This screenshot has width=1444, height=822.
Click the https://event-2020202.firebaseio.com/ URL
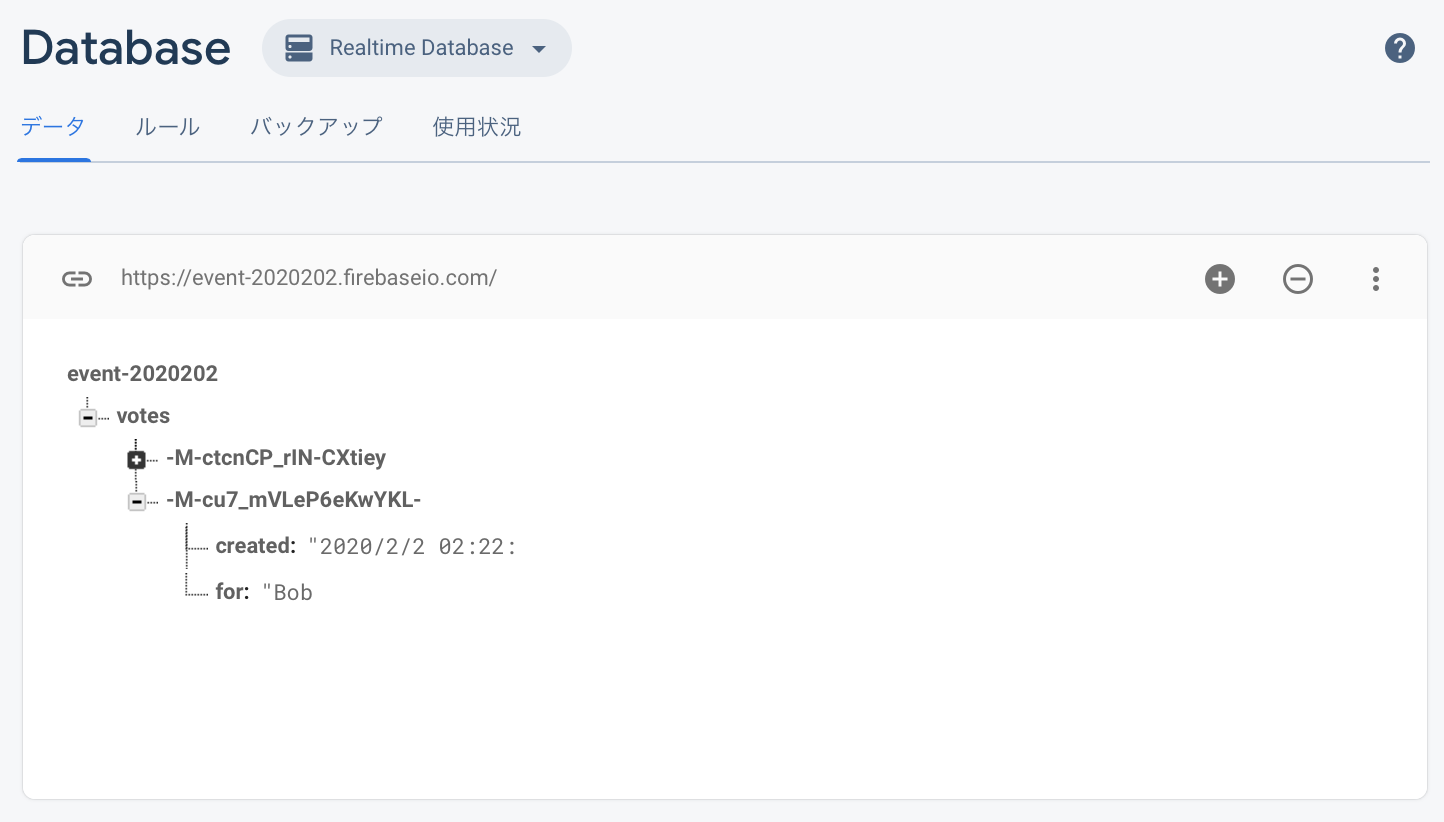309,278
